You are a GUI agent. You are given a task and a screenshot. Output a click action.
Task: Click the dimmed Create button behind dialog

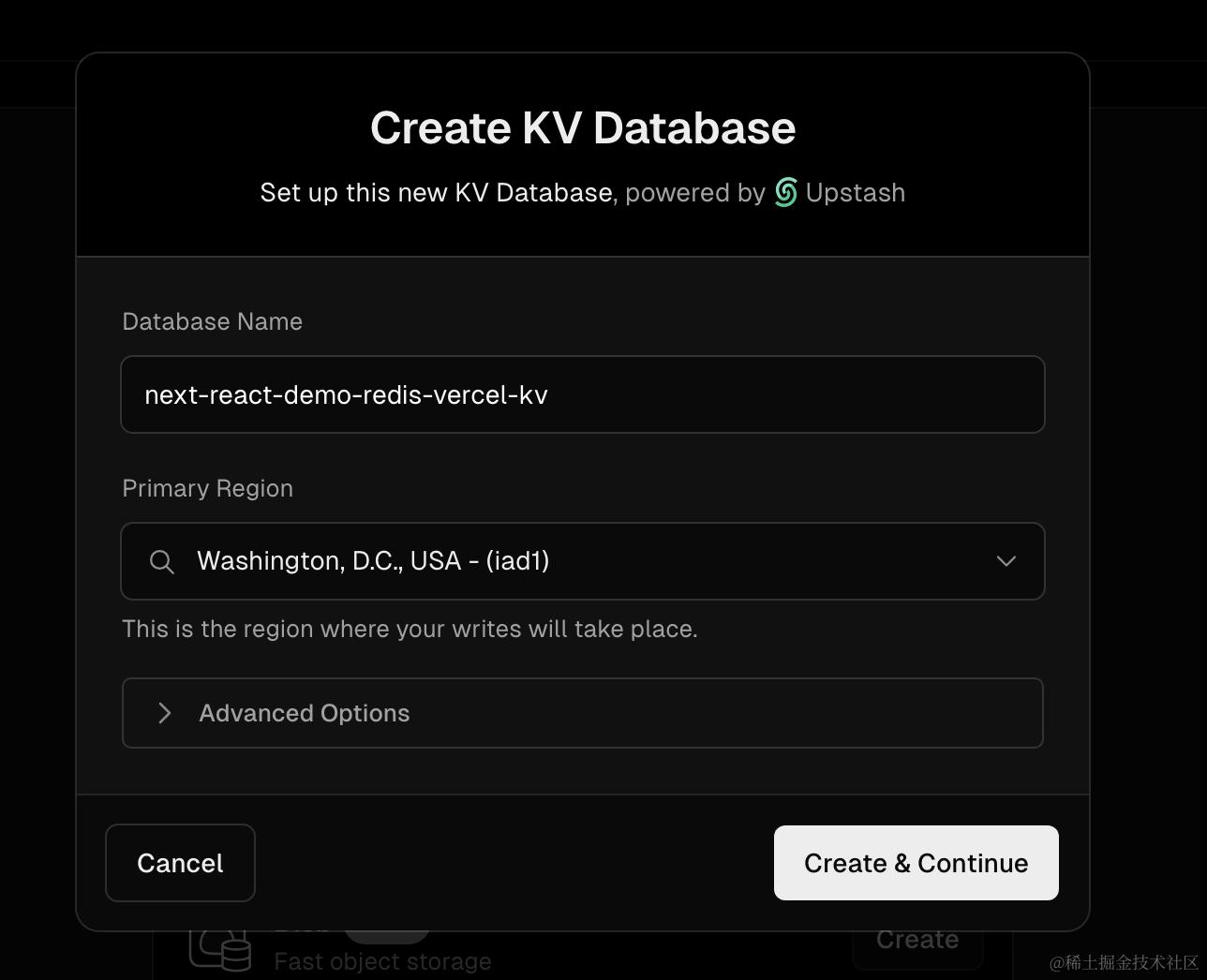(x=916, y=941)
